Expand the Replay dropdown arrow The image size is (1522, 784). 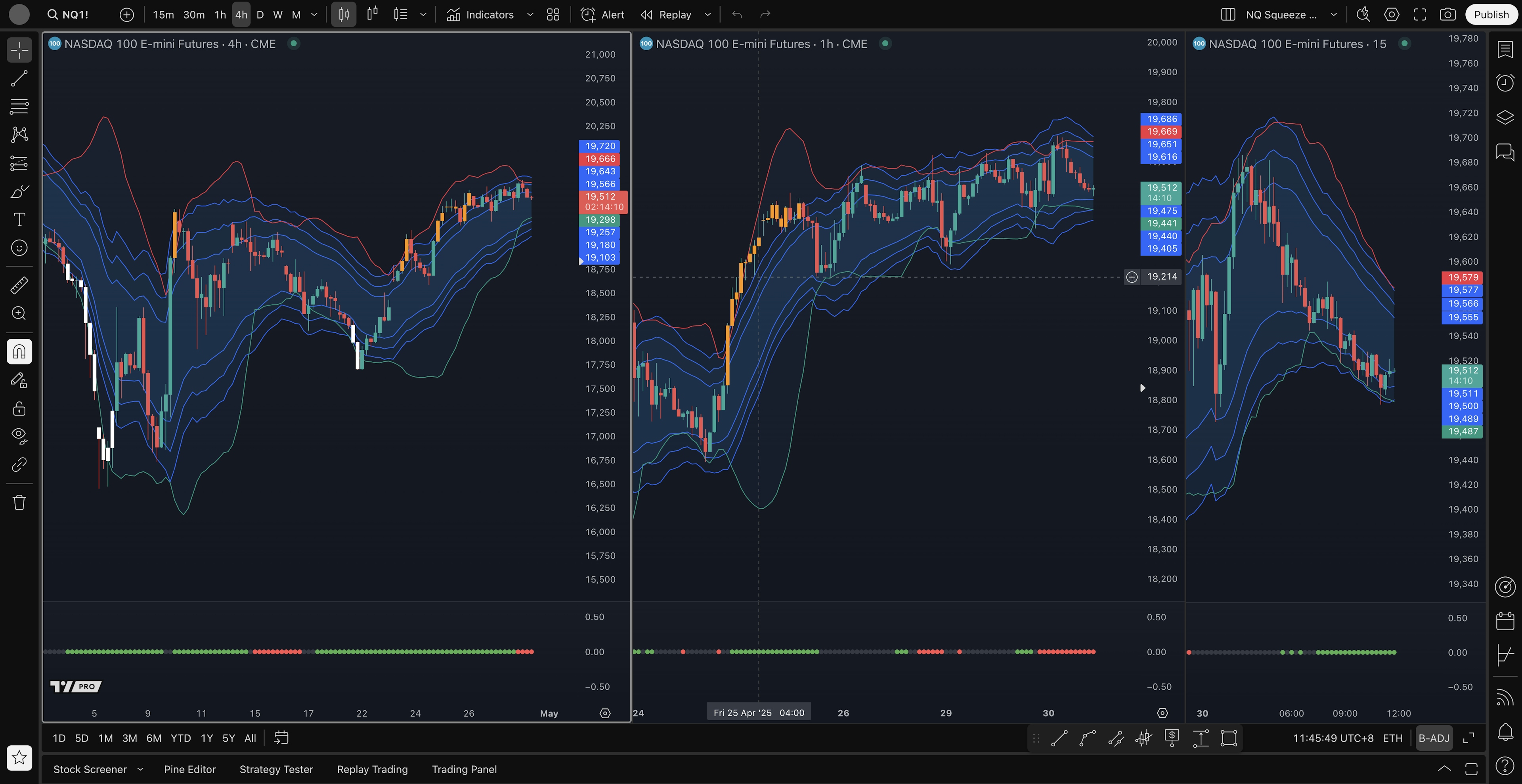(708, 15)
